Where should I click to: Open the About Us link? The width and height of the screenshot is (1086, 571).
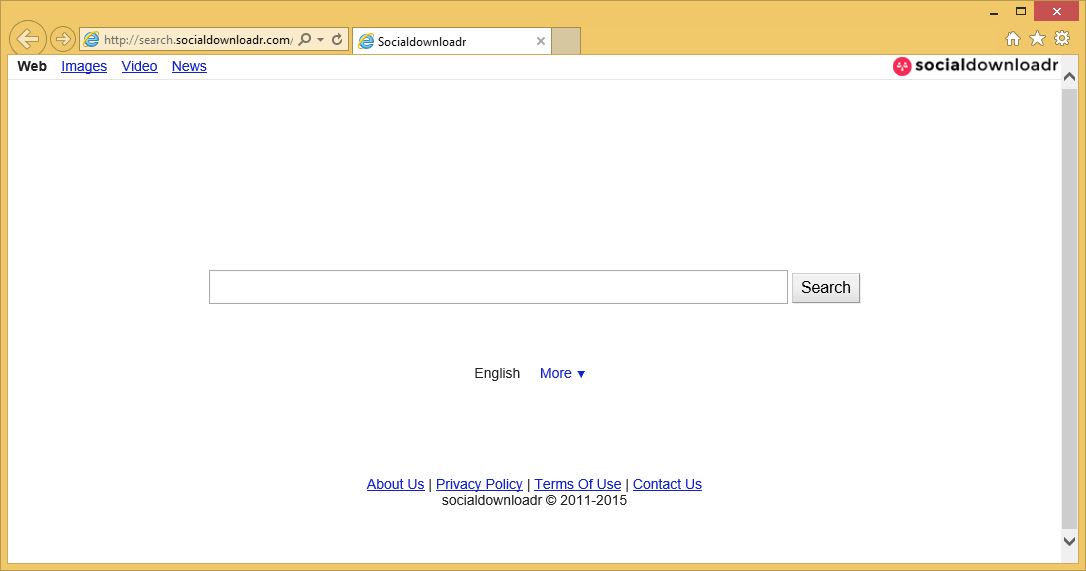click(x=395, y=484)
